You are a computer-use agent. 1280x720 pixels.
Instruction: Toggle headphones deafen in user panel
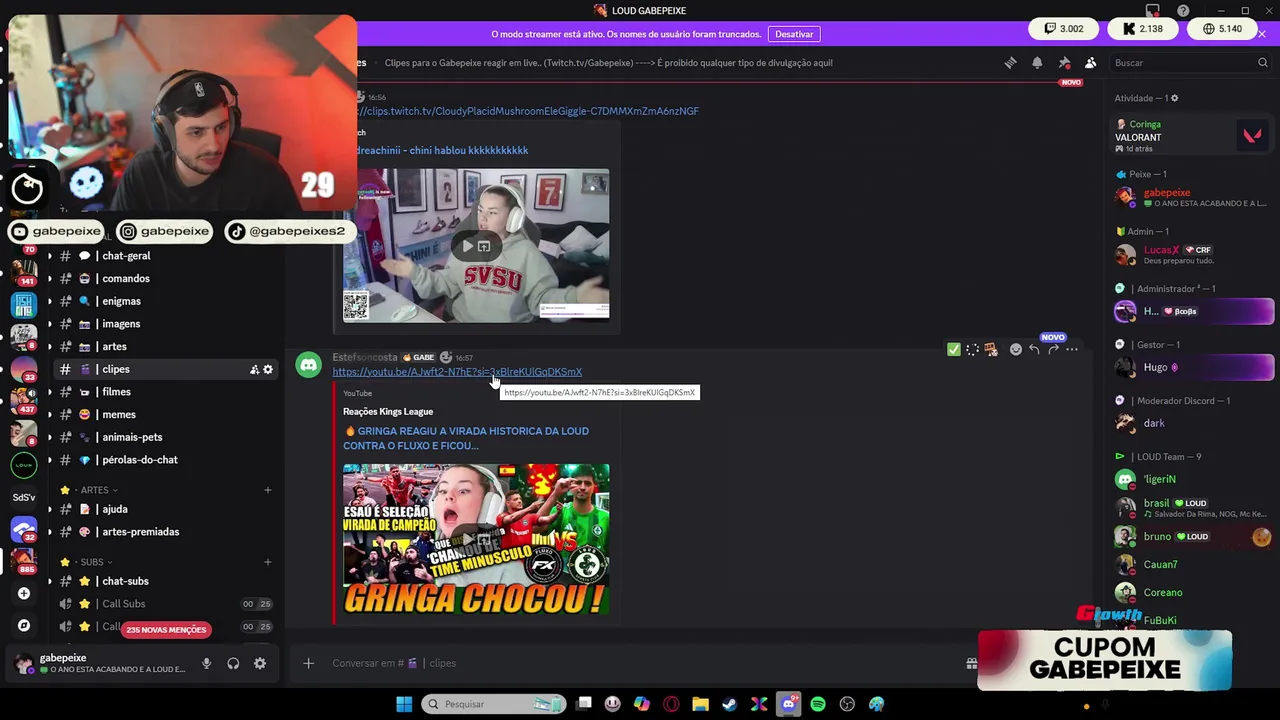(x=233, y=663)
